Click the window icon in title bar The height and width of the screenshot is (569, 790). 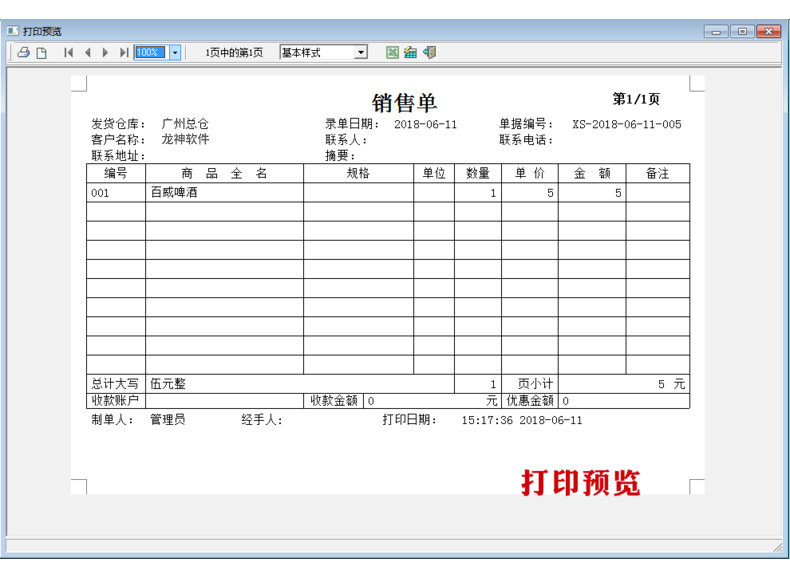[x=12, y=31]
